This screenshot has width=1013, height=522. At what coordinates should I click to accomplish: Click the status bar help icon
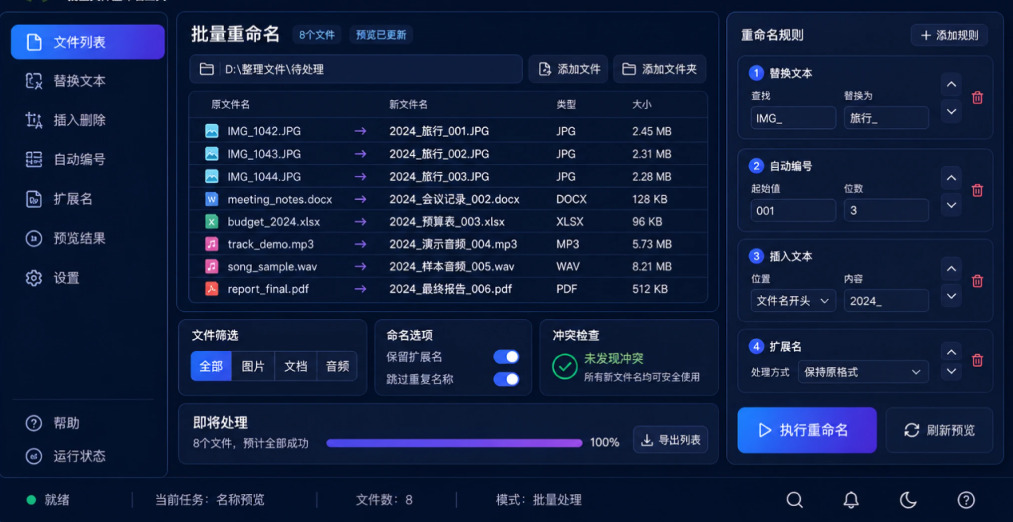[966, 500]
